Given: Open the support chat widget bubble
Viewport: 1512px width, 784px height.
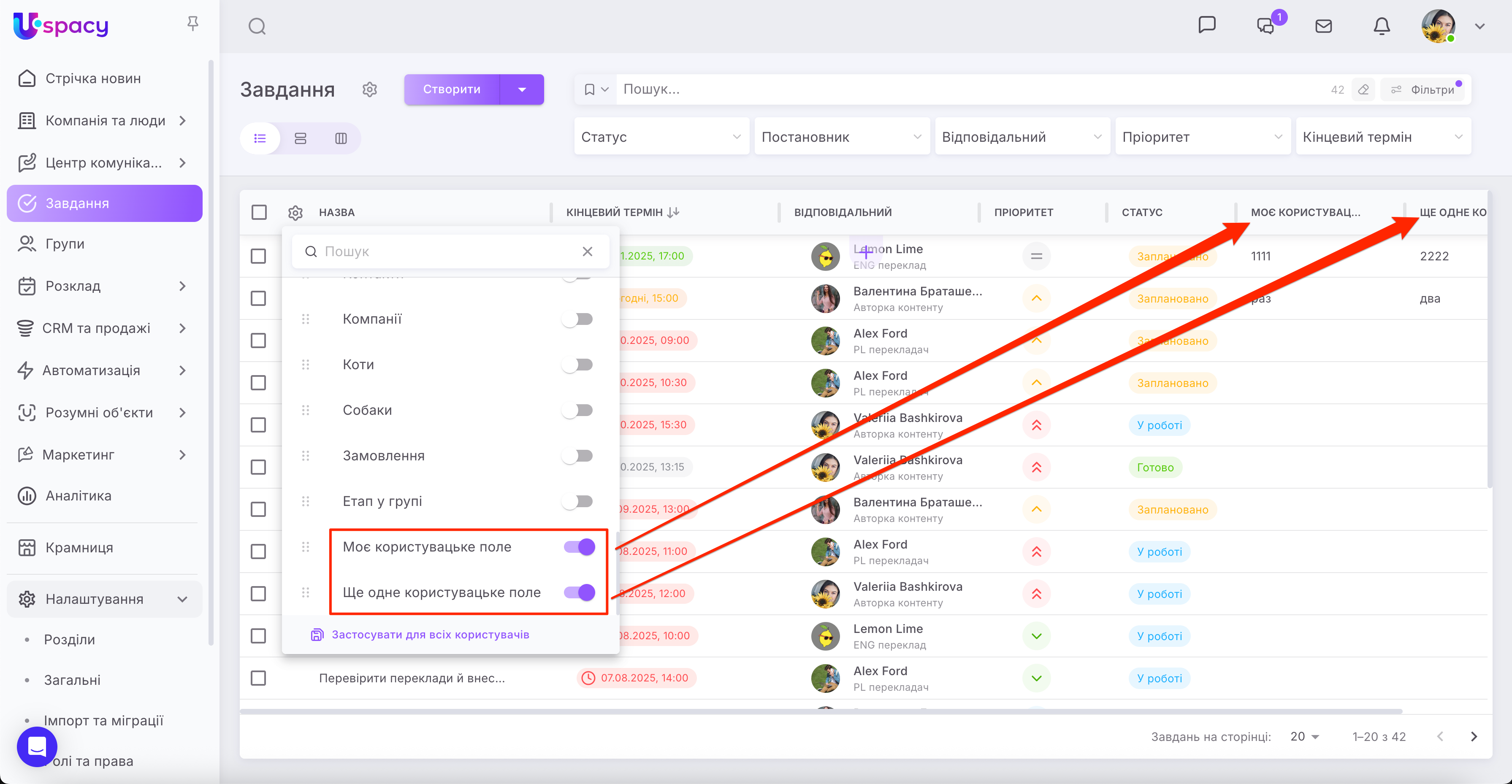Looking at the screenshot, I should (x=37, y=746).
